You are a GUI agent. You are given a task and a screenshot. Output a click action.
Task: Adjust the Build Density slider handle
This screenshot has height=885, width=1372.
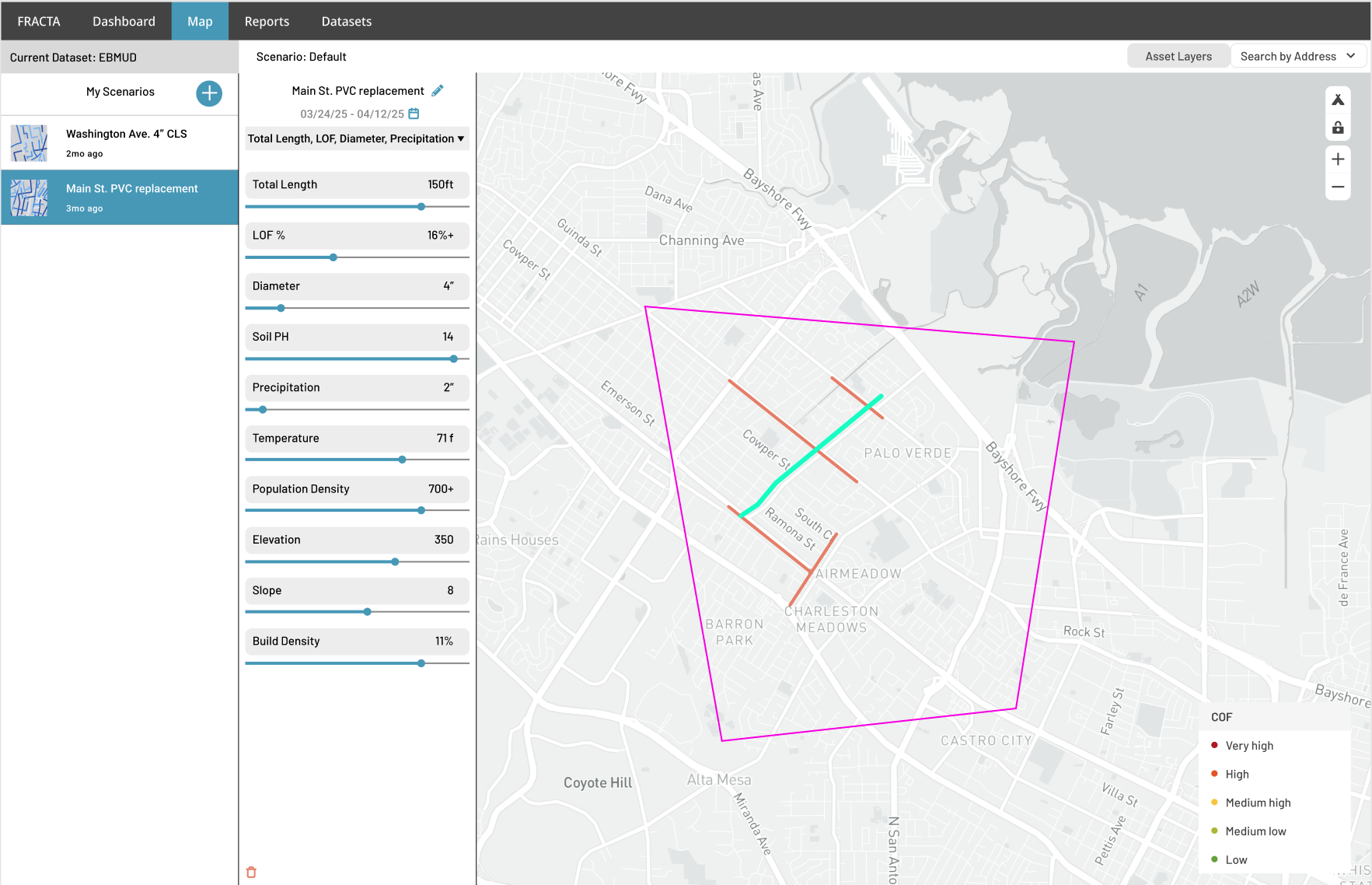[x=421, y=663]
